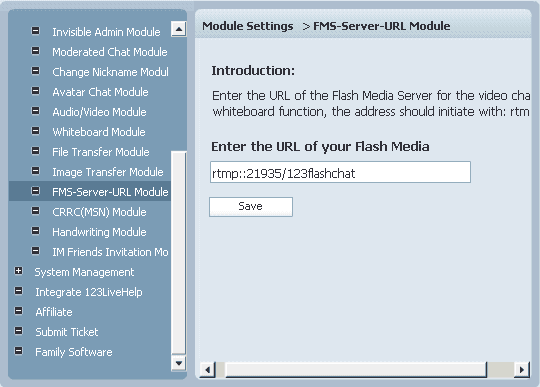Select the Whiteboard Module entry
Screen dimensions: 540x387
click(99, 132)
